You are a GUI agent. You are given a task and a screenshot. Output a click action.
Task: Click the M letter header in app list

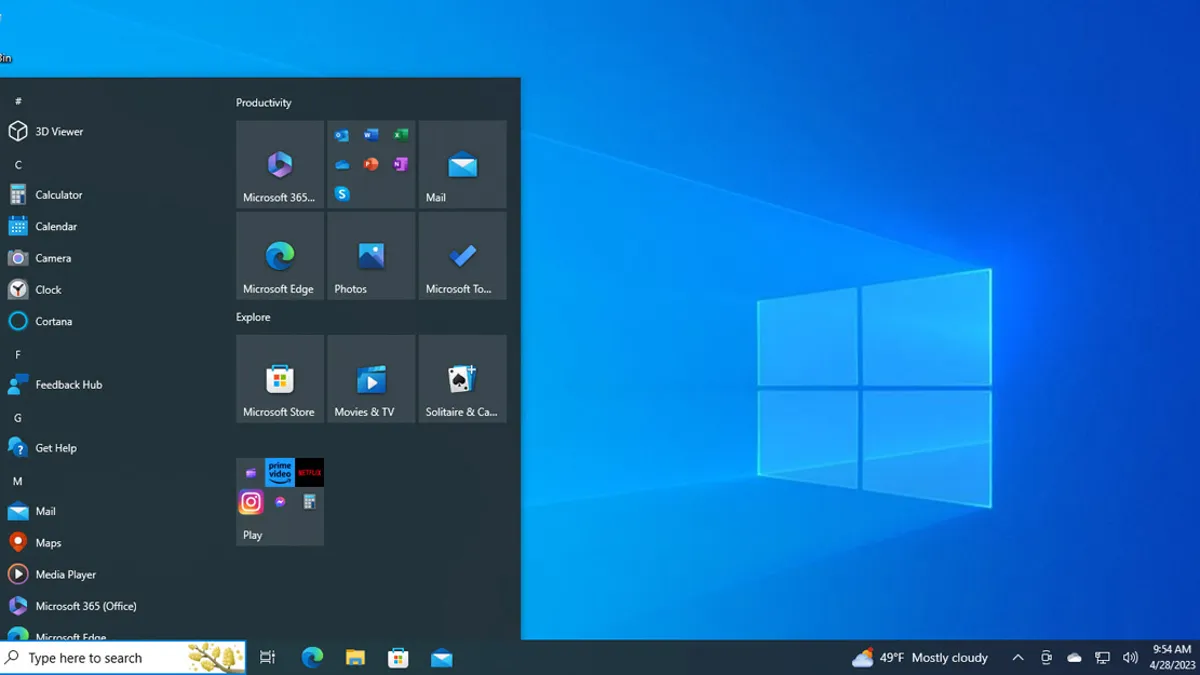pos(18,481)
